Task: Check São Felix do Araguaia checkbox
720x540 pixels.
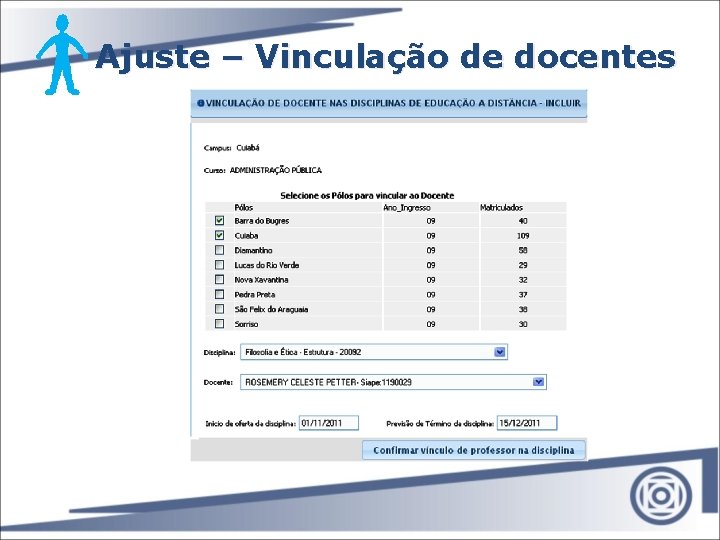Action: point(219,309)
